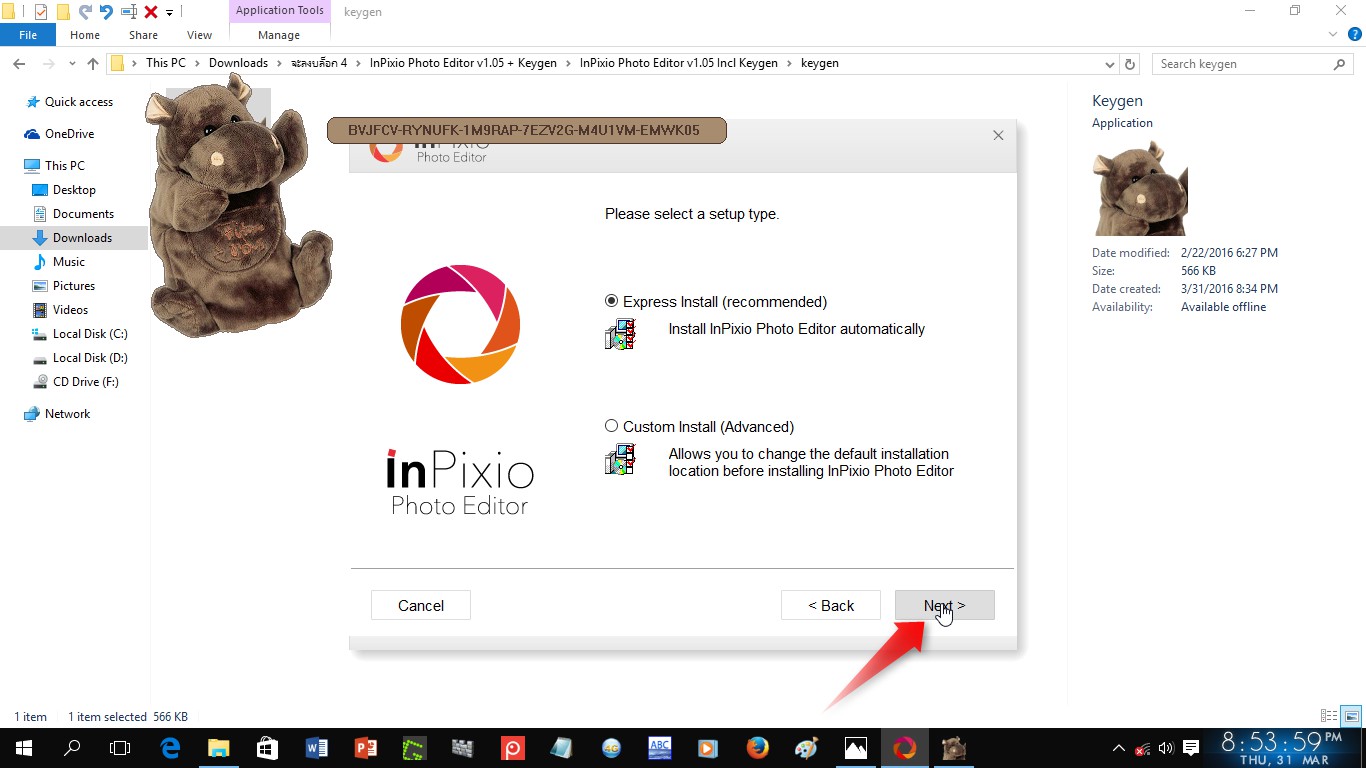Select the Application Tools contextual tab
This screenshot has width=1366, height=768.
pyautogui.click(x=279, y=11)
